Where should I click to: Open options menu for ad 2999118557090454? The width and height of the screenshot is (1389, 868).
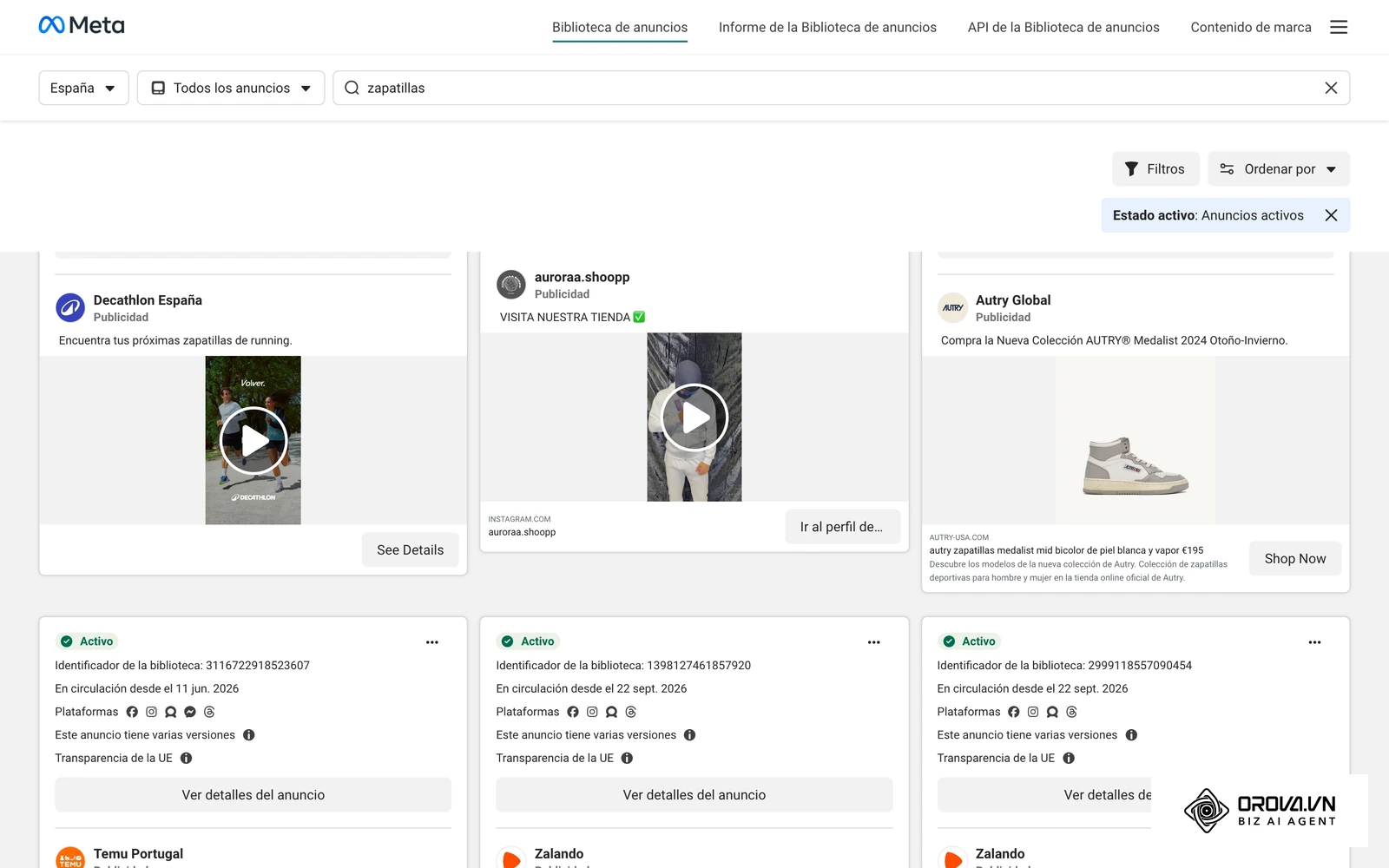(x=1314, y=642)
